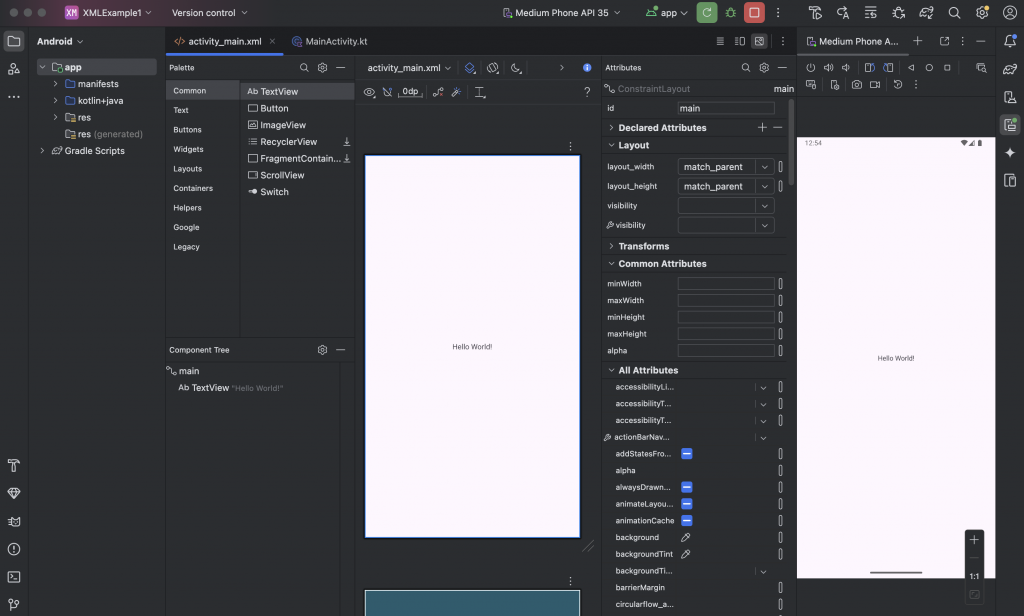Open the Logcat tool window
1024x616 pixels.
(14, 521)
